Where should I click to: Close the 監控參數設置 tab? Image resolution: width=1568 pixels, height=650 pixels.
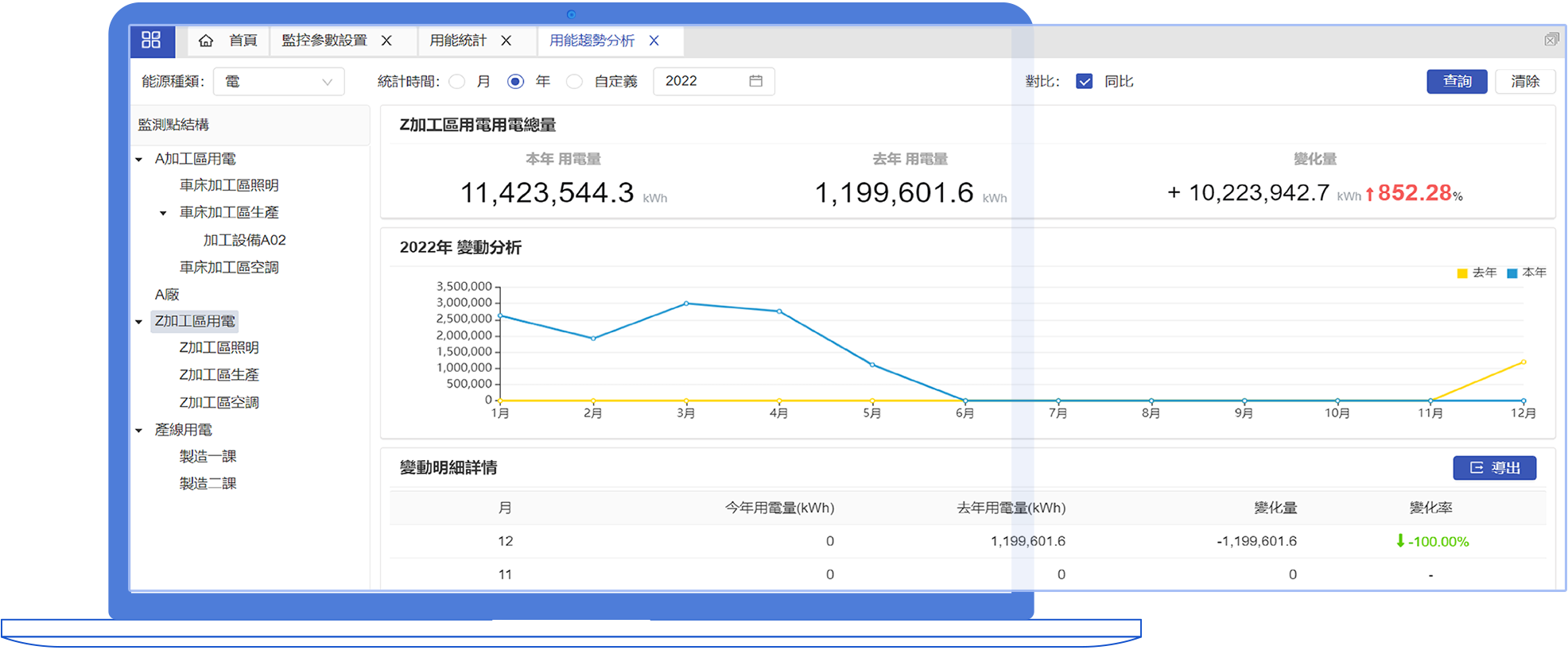click(386, 41)
